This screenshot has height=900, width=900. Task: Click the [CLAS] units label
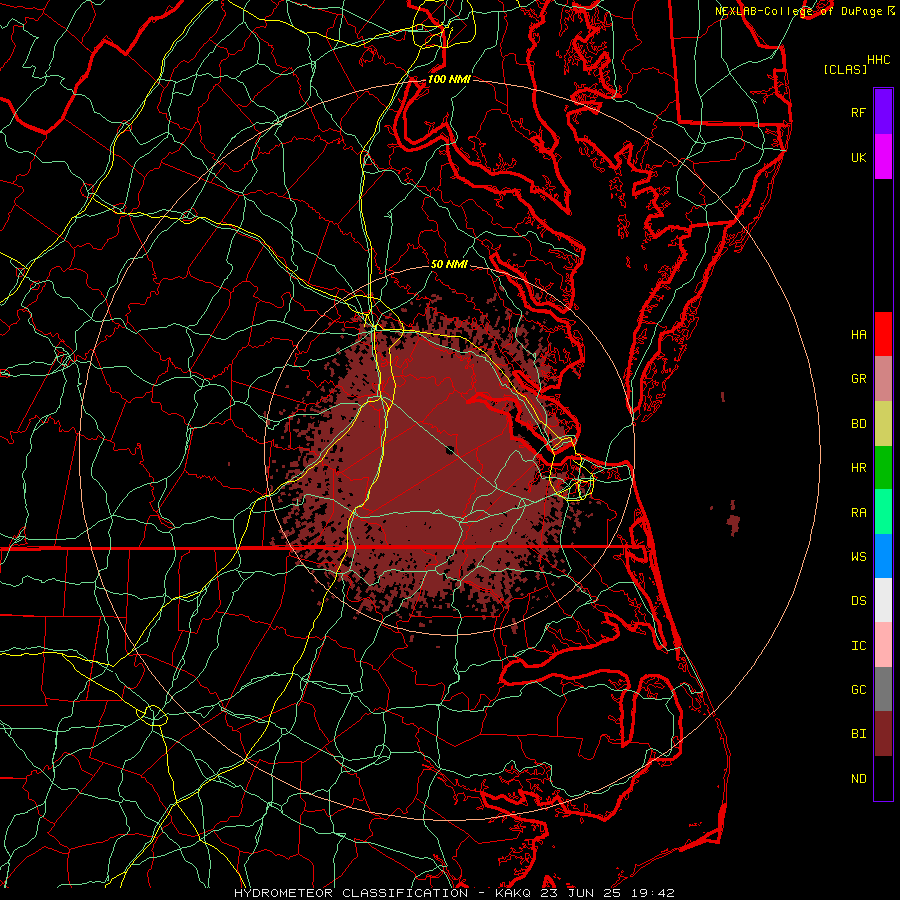tap(845, 70)
